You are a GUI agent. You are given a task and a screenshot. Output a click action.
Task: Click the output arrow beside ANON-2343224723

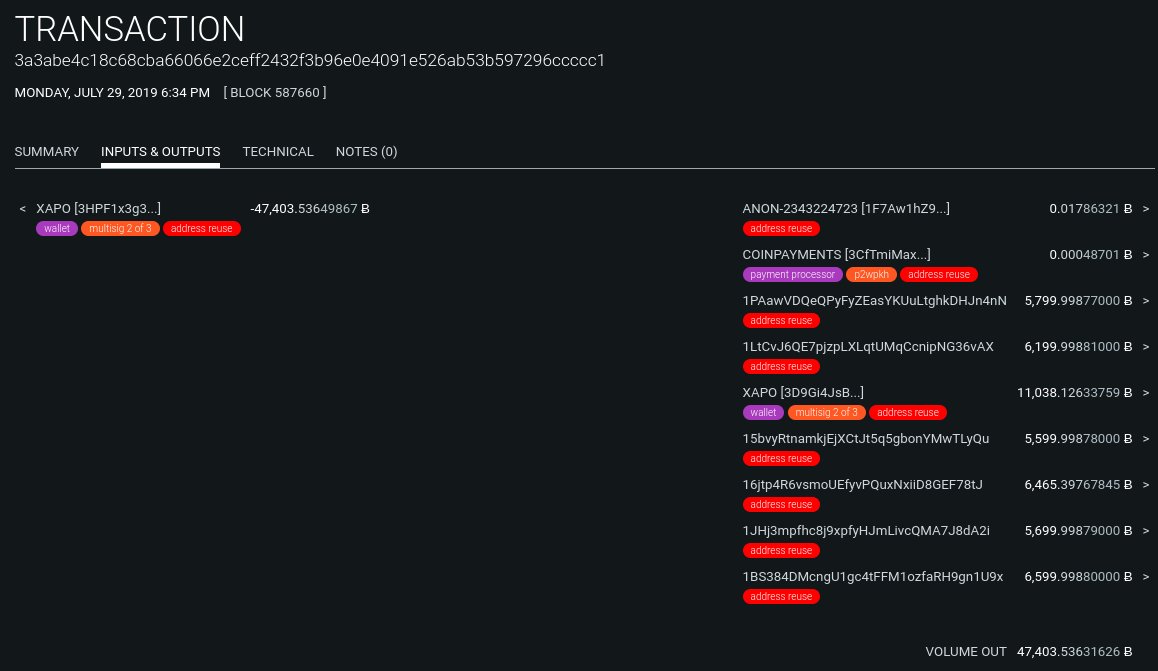pos(1146,208)
